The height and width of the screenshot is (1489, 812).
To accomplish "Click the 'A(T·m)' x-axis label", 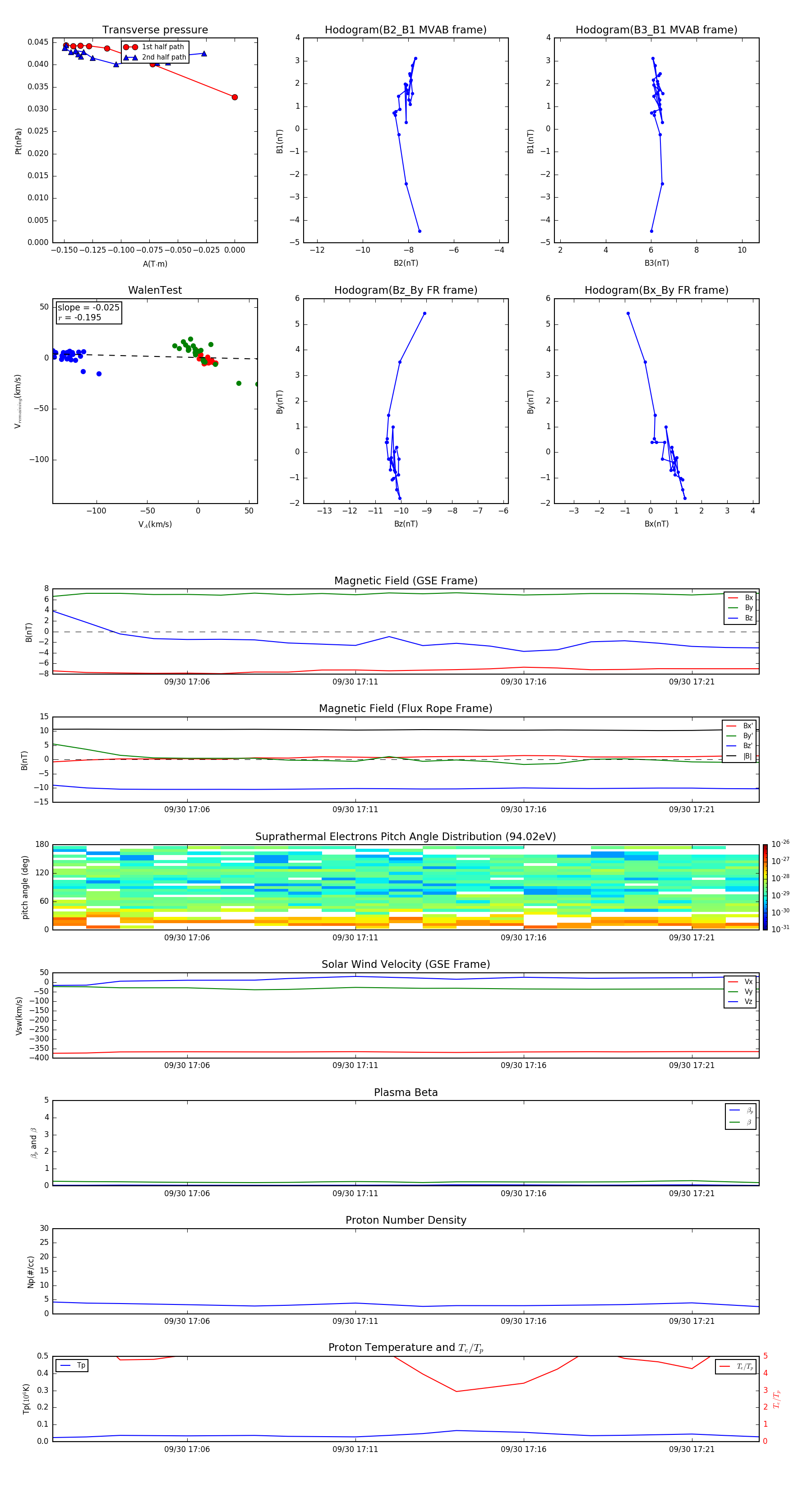I will click(155, 264).
